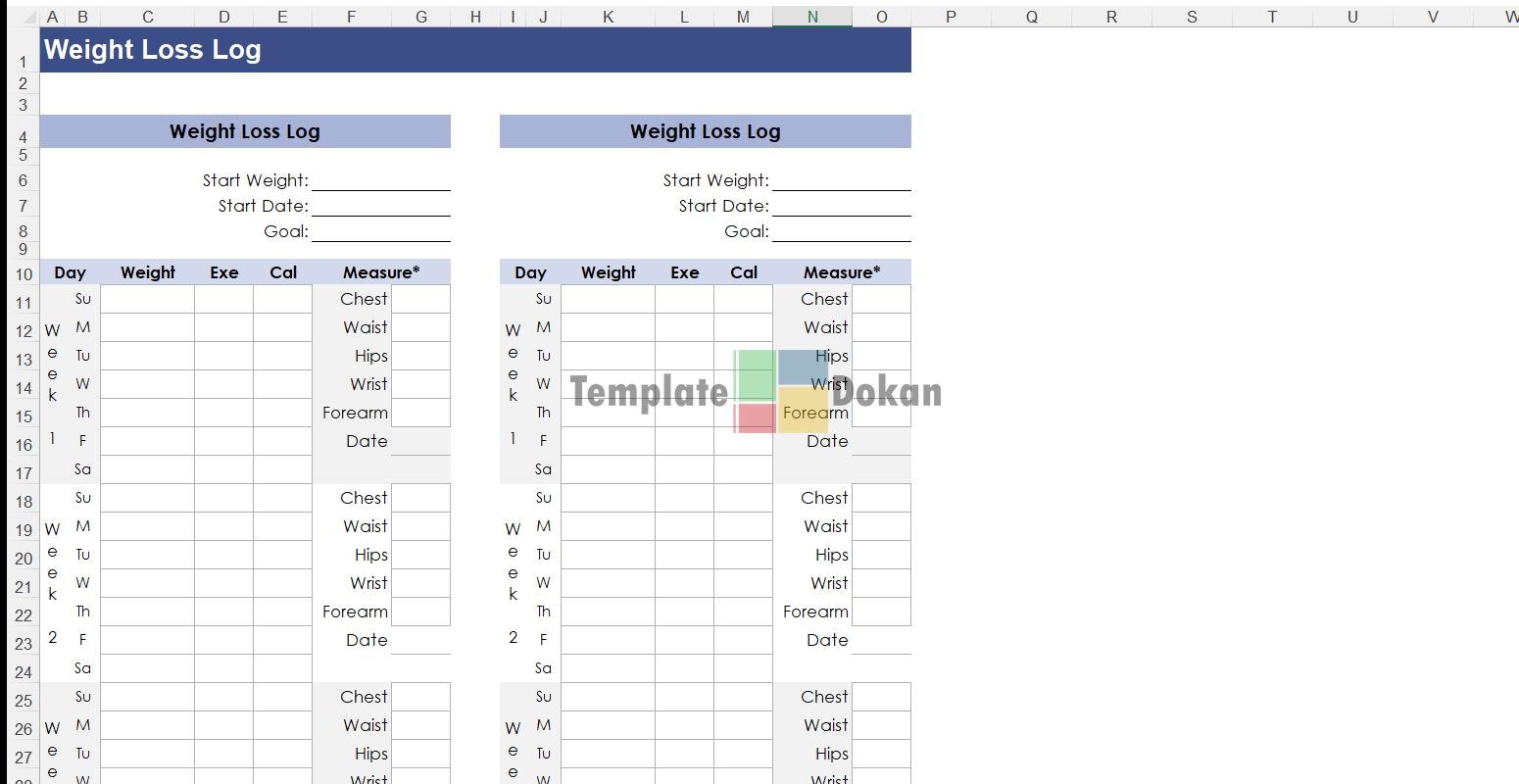Click the dark blue Weight Loss Log title banner
Screen dimensions: 1519x784
[x=475, y=50]
